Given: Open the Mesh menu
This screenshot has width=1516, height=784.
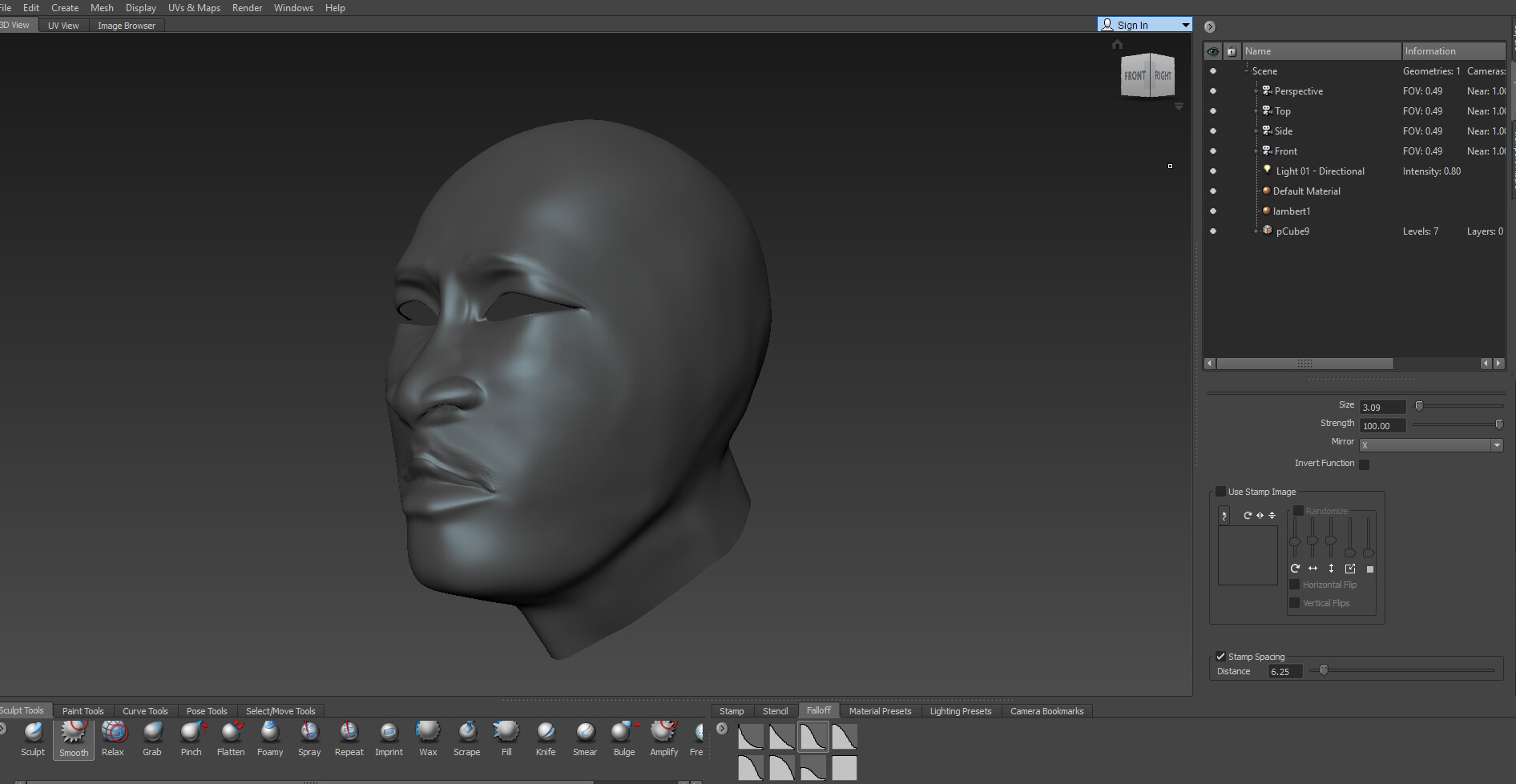Looking at the screenshot, I should click(x=102, y=7).
